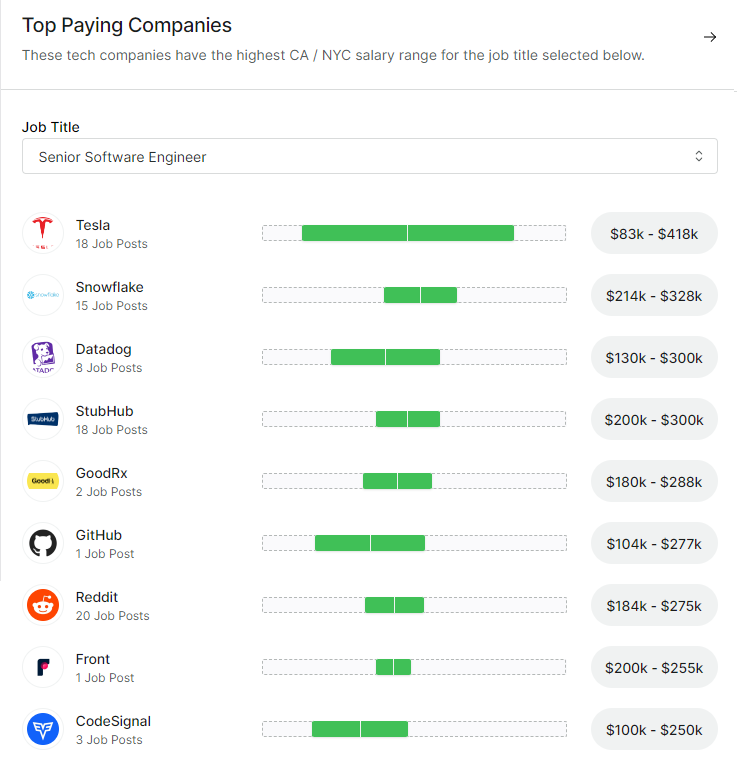This screenshot has width=737, height=761.
Task: Open the Datadog logo icon
Action: click(43, 357)
